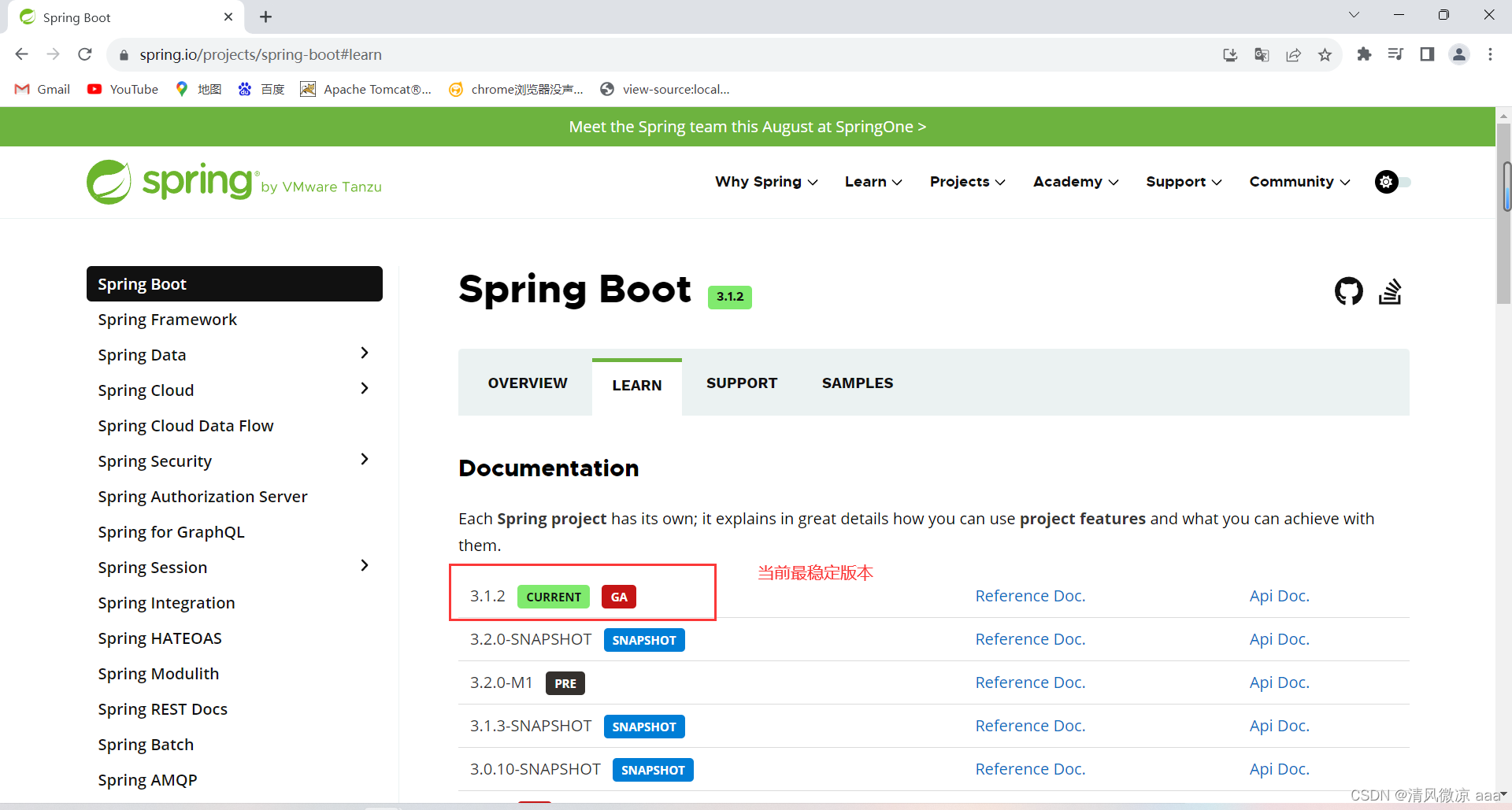Screen dimensions: 1512x810
Task: Open Spring Batch project
Action: (x=146, y=745)
